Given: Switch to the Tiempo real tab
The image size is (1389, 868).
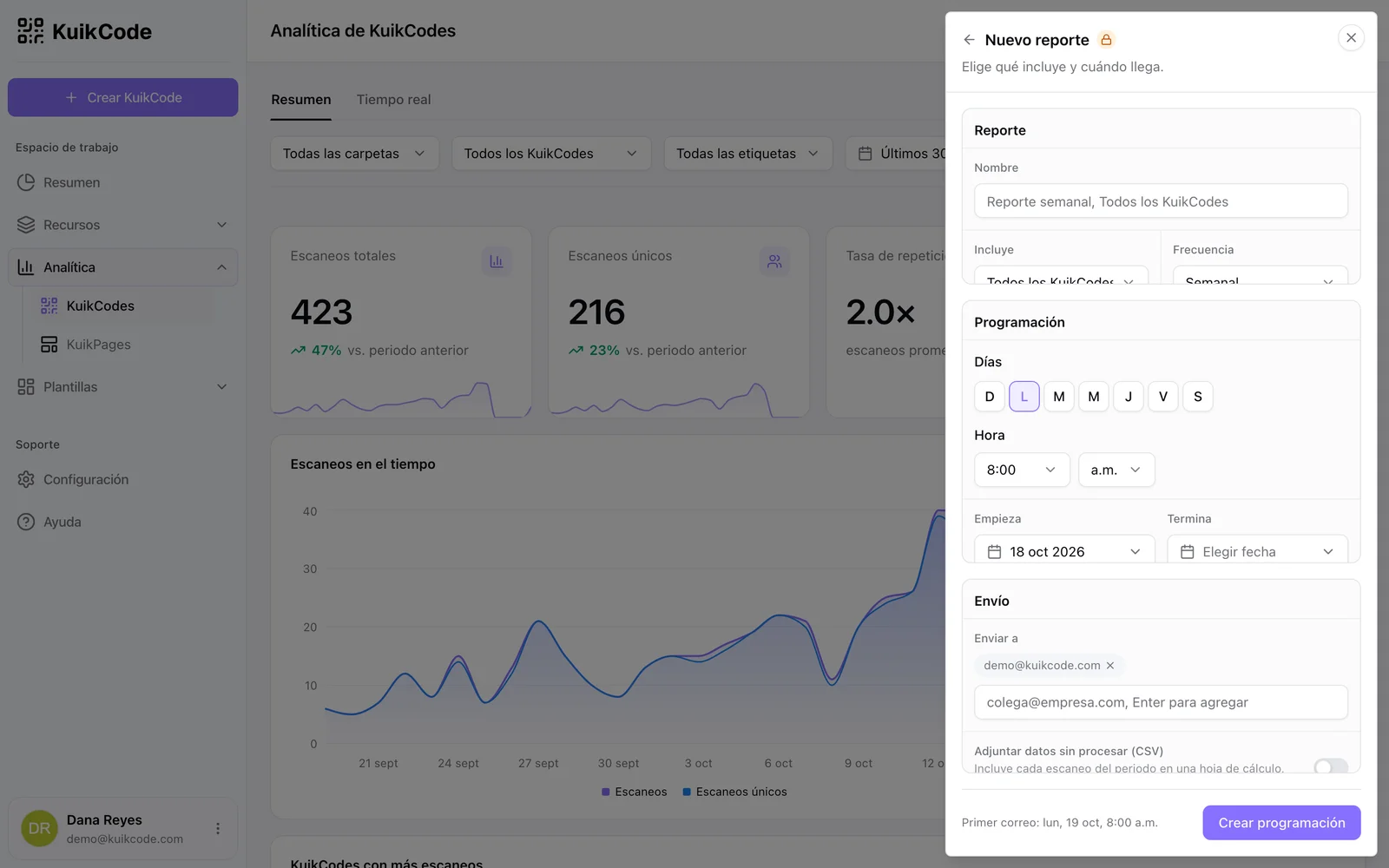Looking at the screenshot, I should [x=393, y=100].
